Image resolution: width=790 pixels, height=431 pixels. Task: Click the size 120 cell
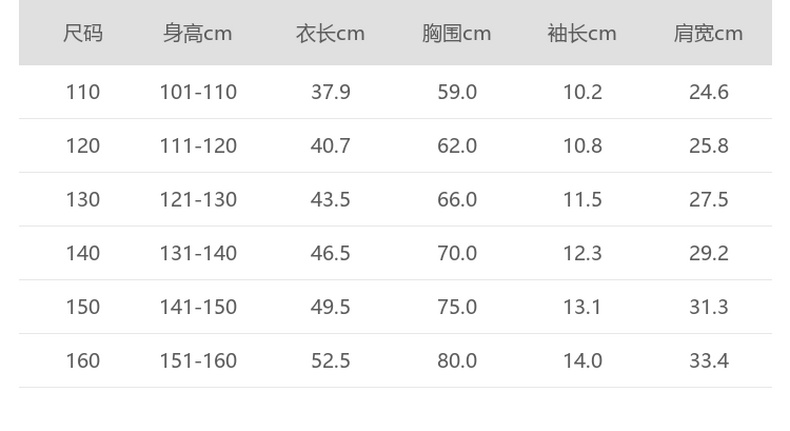tap(83, 146)
